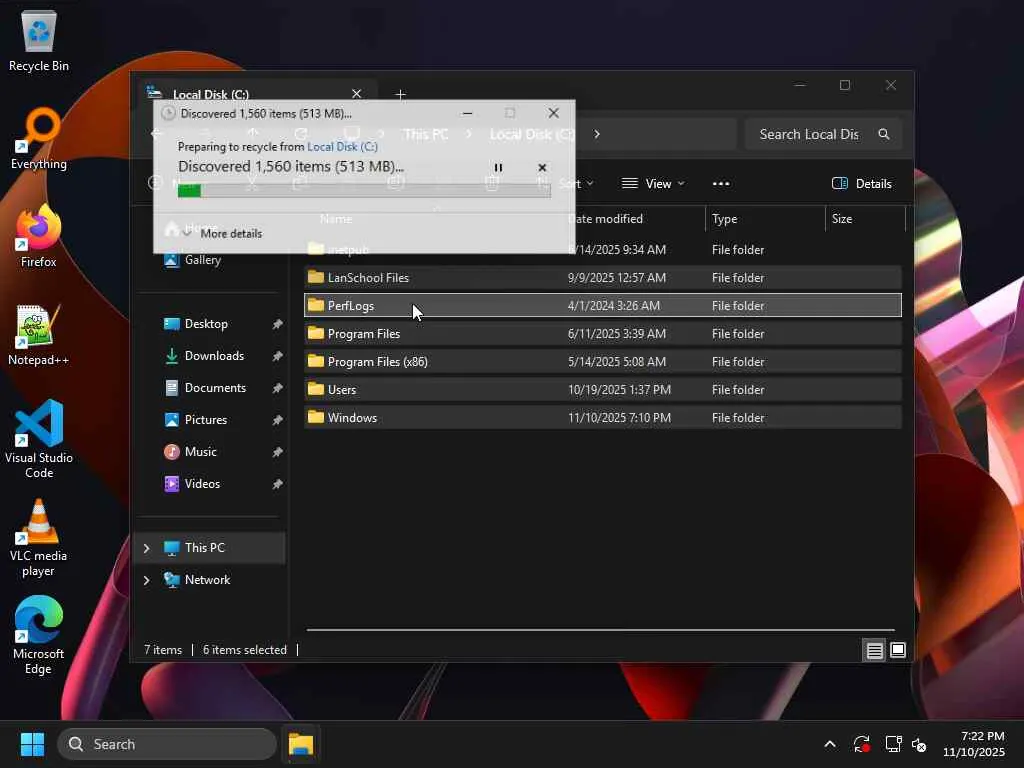1024x768 pixels.
Task: Select This PC in navigation pane
Action: click(x=209, y=548)
